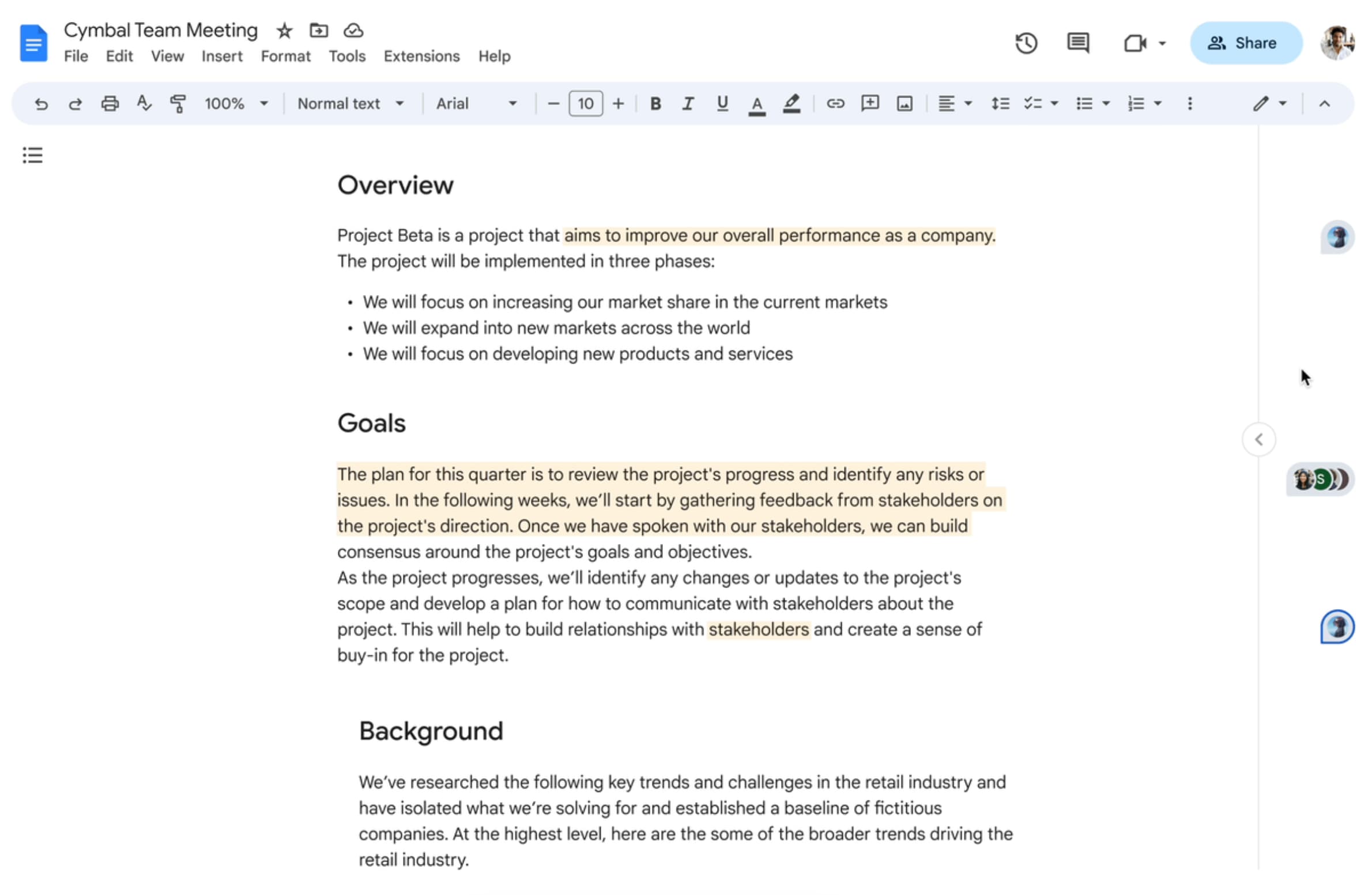Click the text highlight color icon

pos(790,103)
